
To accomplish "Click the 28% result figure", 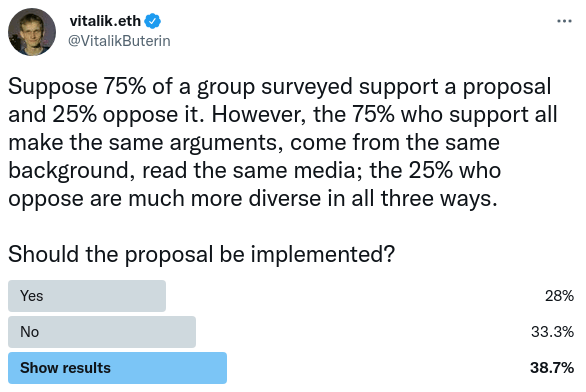I will tap(559, 296).
